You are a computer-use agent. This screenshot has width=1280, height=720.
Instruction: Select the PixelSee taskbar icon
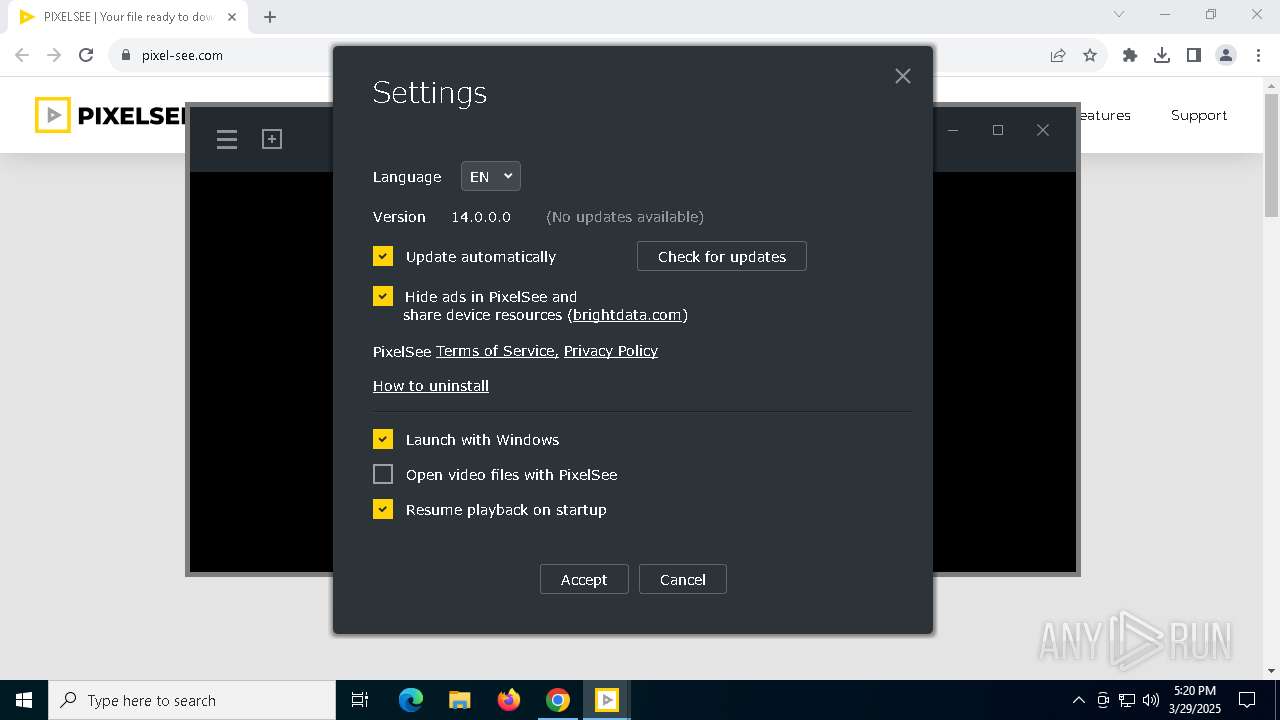coord(607,700)
